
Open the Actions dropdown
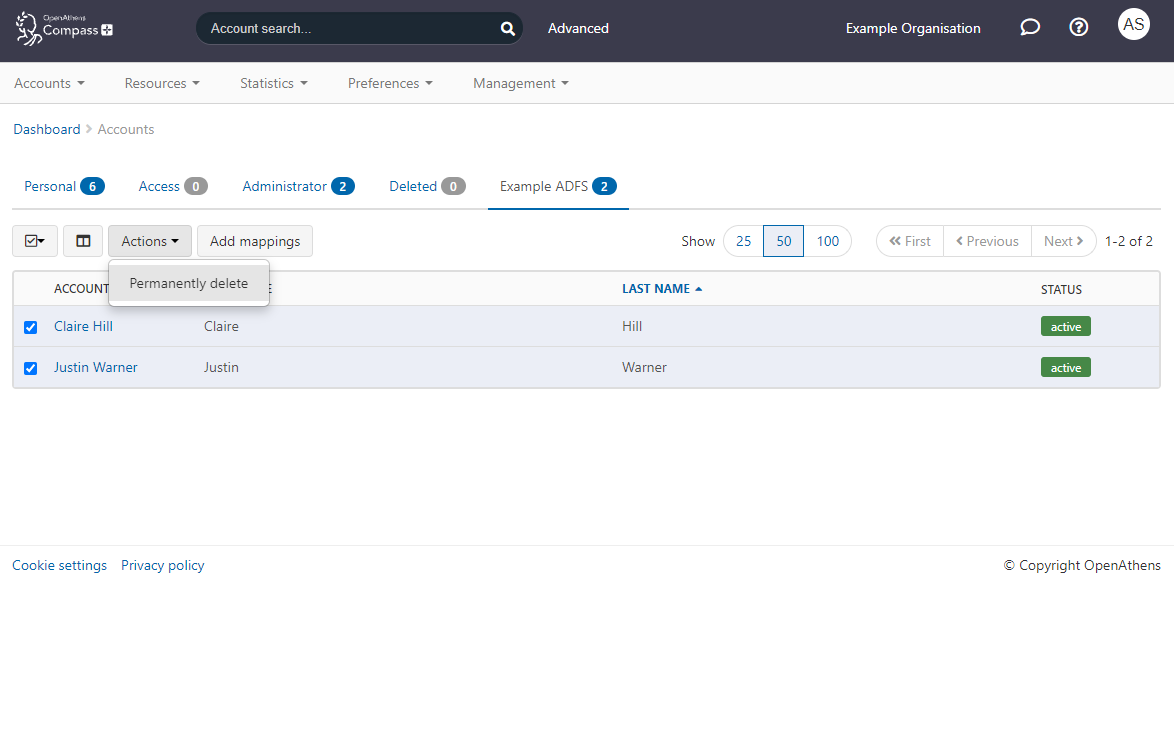point(149,241)
